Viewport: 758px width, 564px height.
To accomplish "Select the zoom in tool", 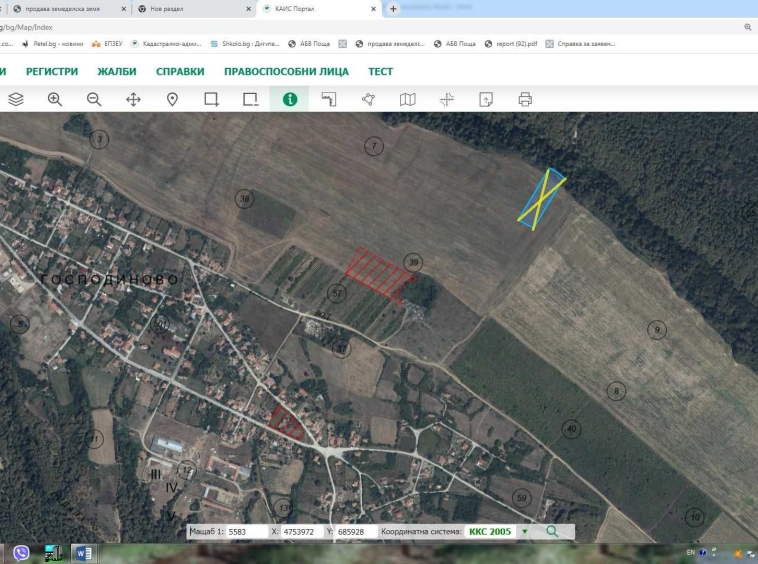I will [55, 99].
